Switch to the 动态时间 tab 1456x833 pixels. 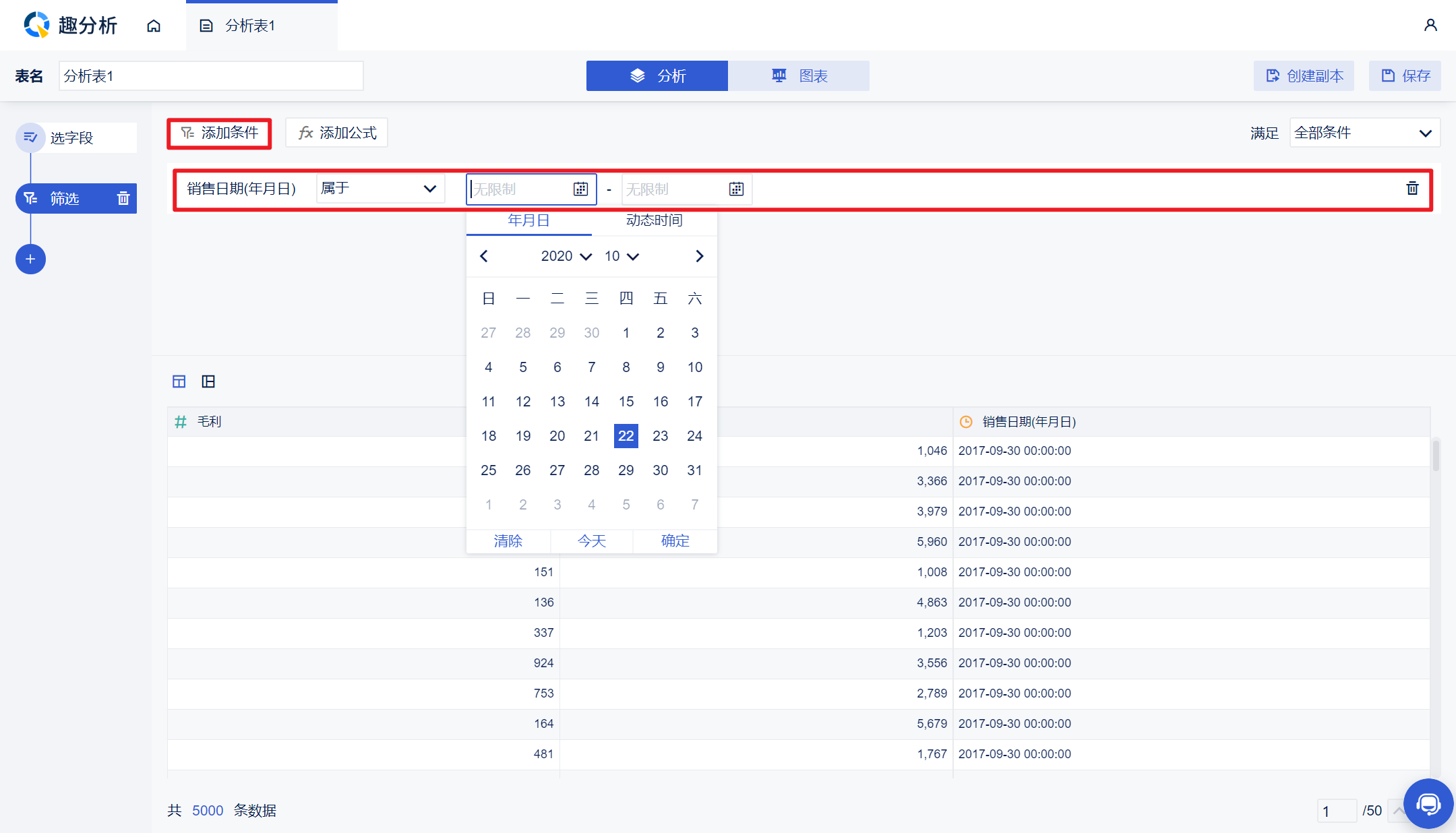[x=654, y=220]
